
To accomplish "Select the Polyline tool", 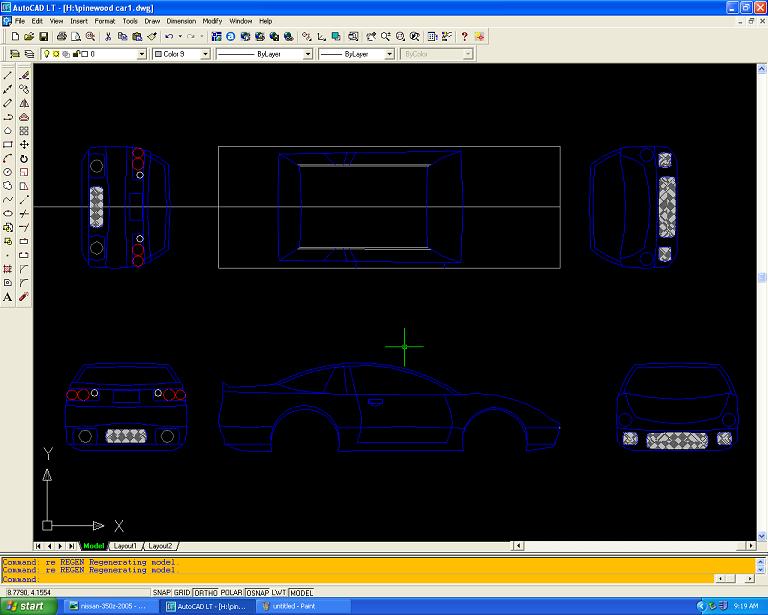I will pyautogui.click(x=8, y=117).
